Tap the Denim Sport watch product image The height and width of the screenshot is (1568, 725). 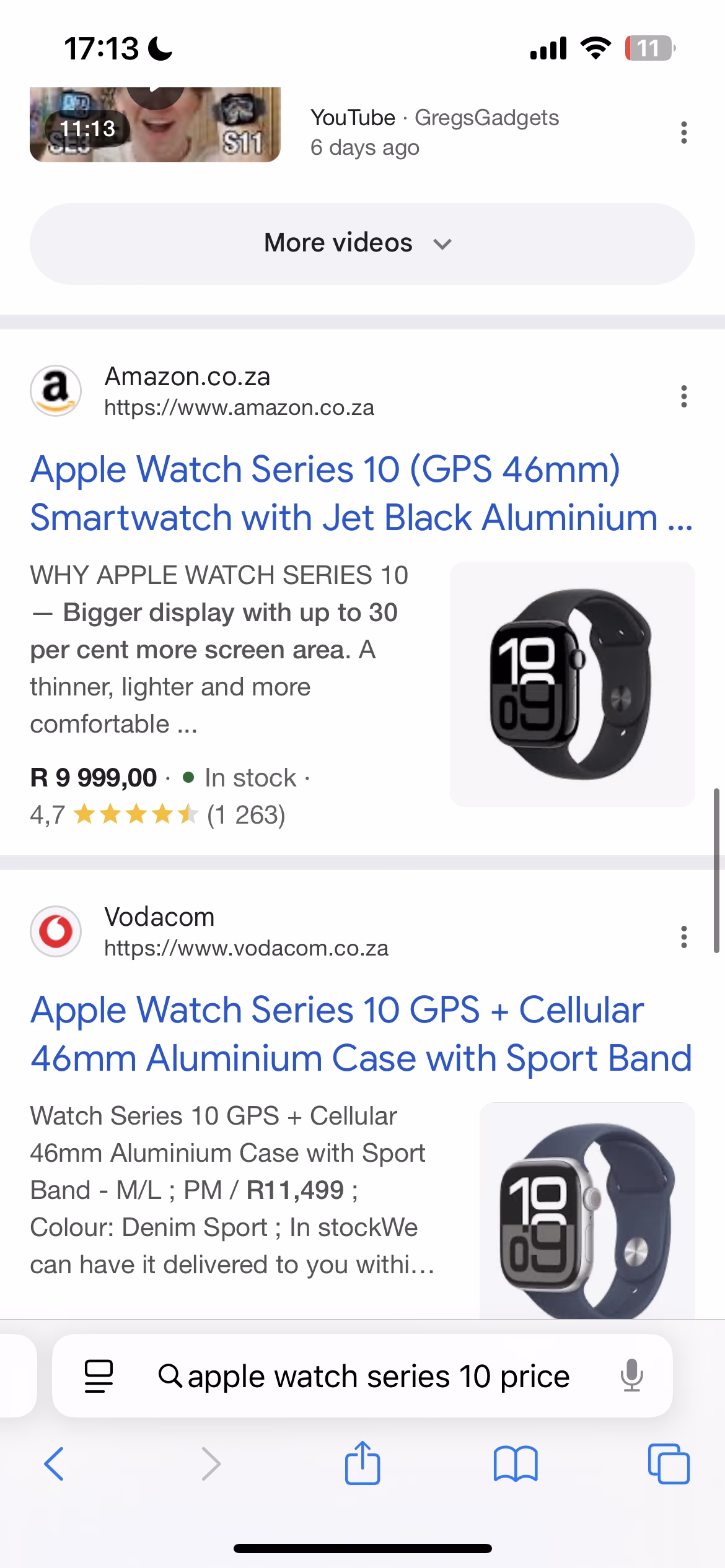(x=587, y=1211)
